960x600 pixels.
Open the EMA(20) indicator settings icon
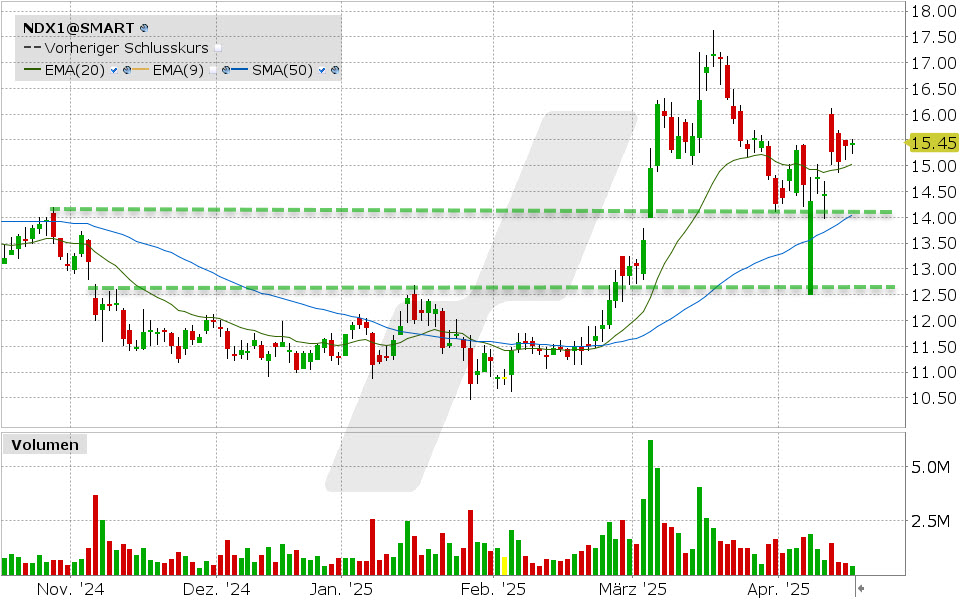click(127, 70)
